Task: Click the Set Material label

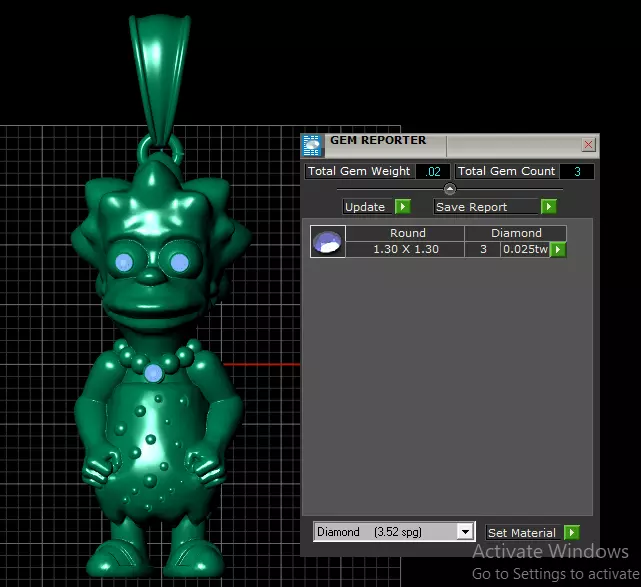Action: coord(522,533)
